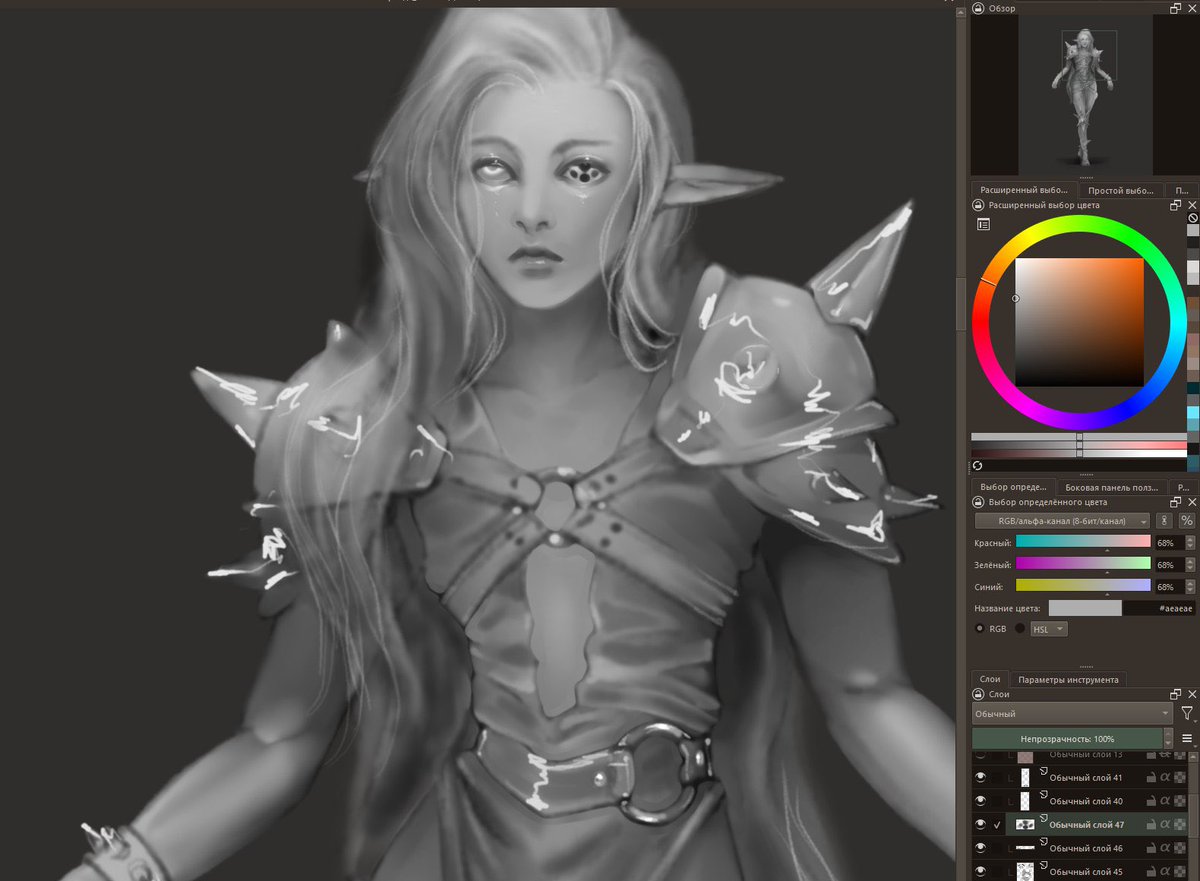Click the Зелёный color slider
Image resolution: width=1200 pixels, height=881 pixels.
coord(1083,563)
